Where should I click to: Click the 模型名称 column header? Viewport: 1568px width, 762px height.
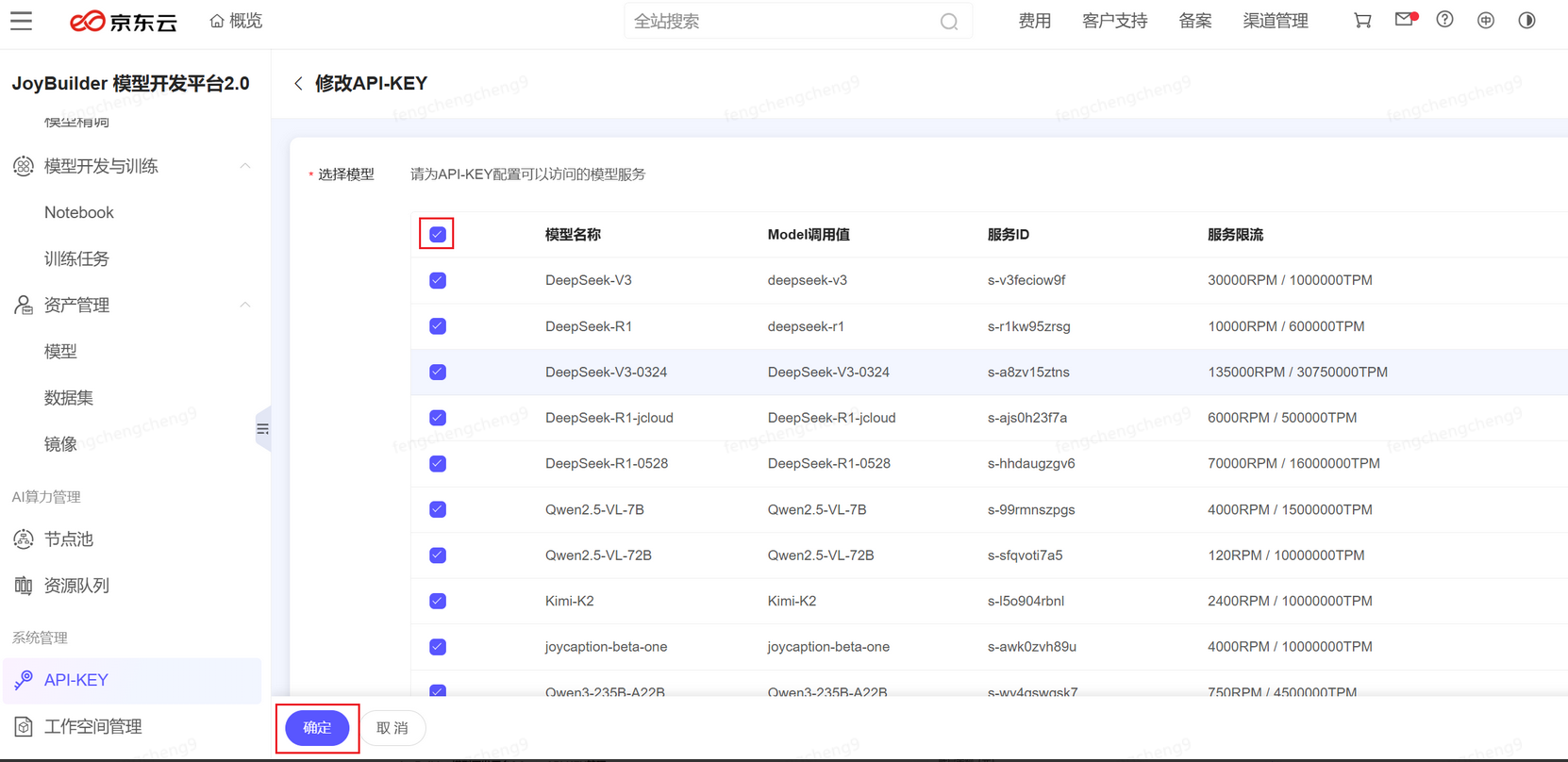[573, 235]
